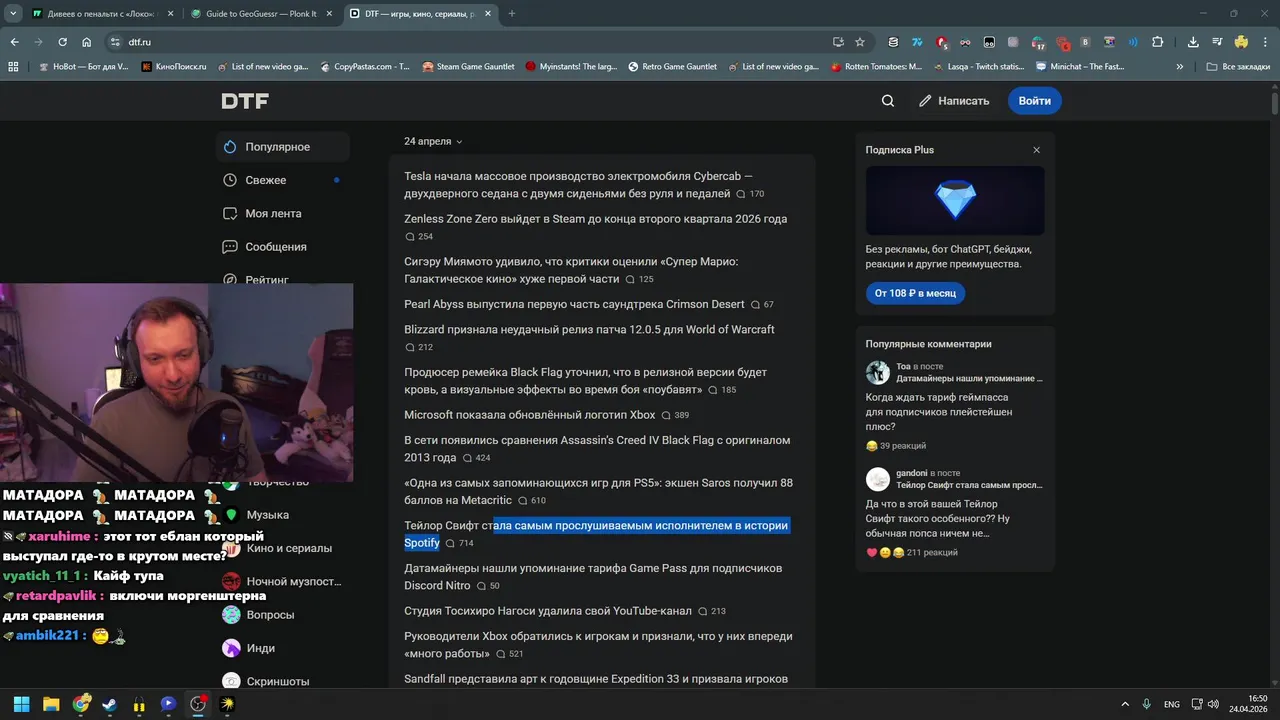Expand the 24 апреля date dropdown
The width and height of the screenshot is (1280, 720).
tap(433, 141)
